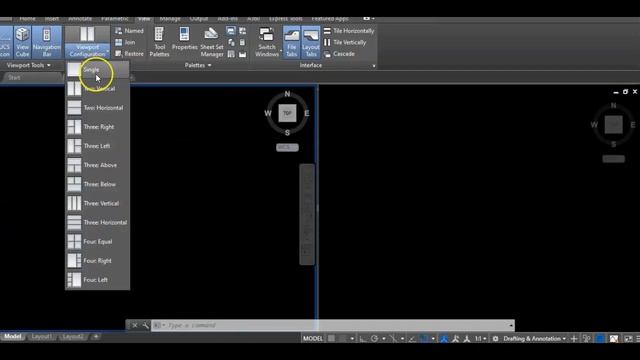
Task: Open the Express Tools ribbon tab
Action: tap(285, 19)
